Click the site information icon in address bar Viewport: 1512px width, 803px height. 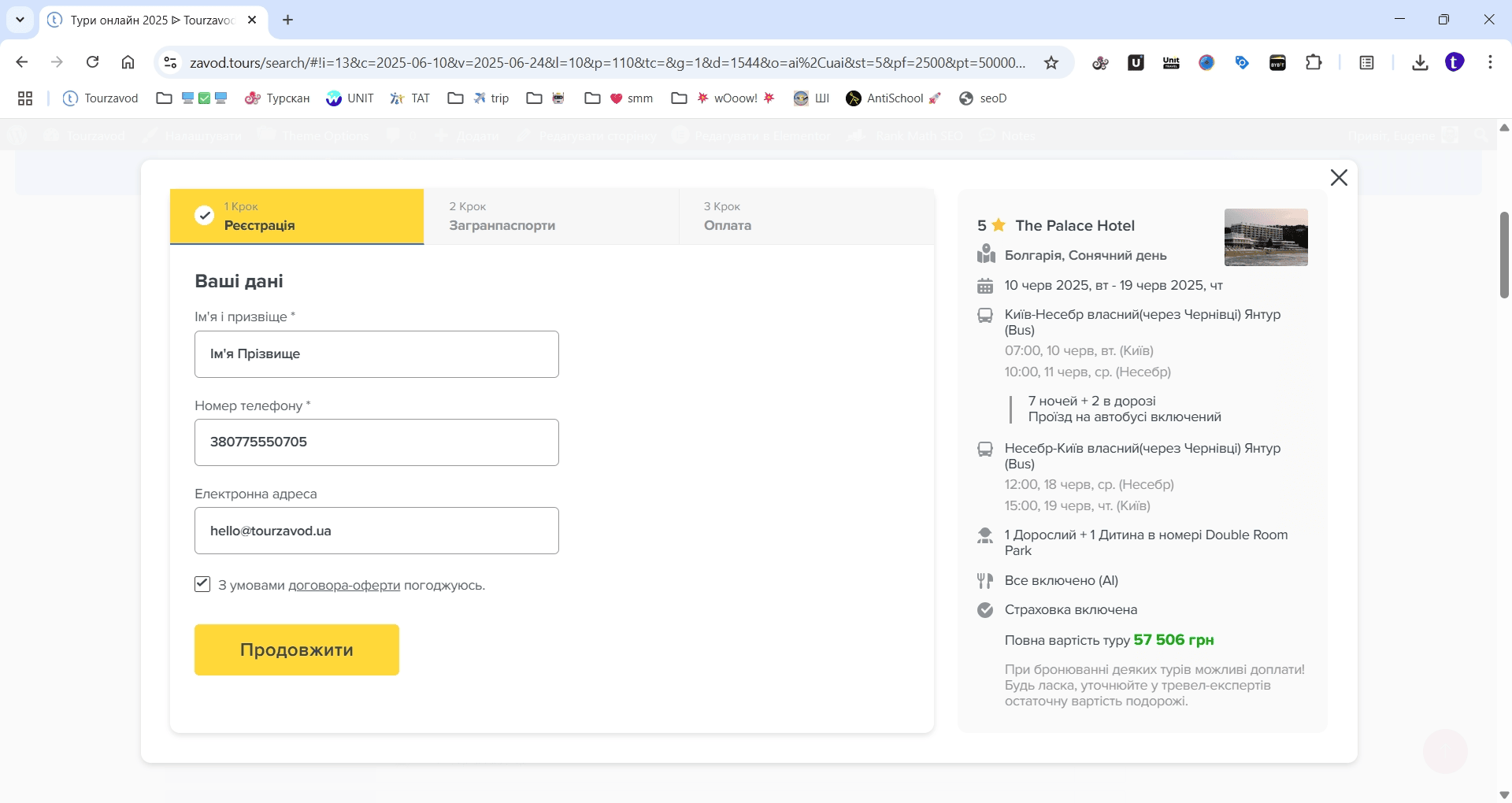click(170, 63)
